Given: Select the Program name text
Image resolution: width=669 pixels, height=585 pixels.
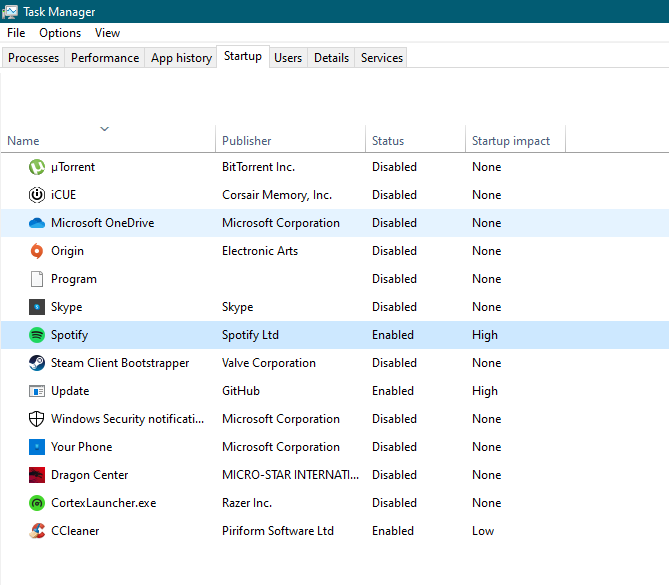Looking at the screenshot, I should coord(74,279).
